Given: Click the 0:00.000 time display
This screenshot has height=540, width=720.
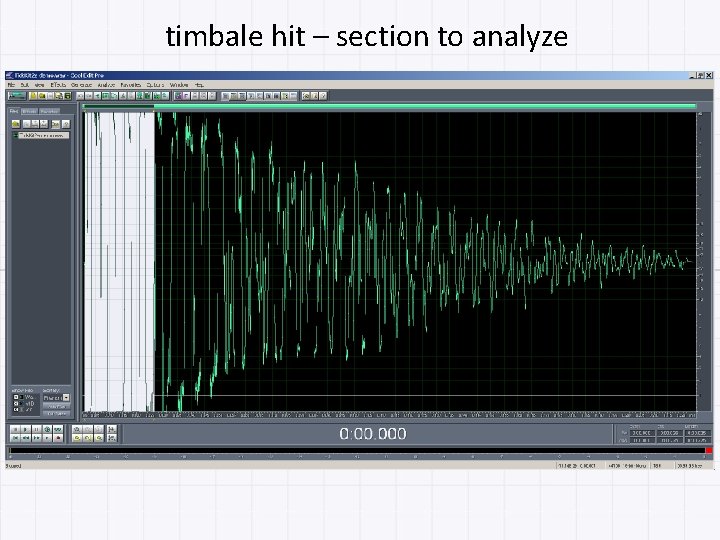Looking at the screenshot, I should [373, 433].
